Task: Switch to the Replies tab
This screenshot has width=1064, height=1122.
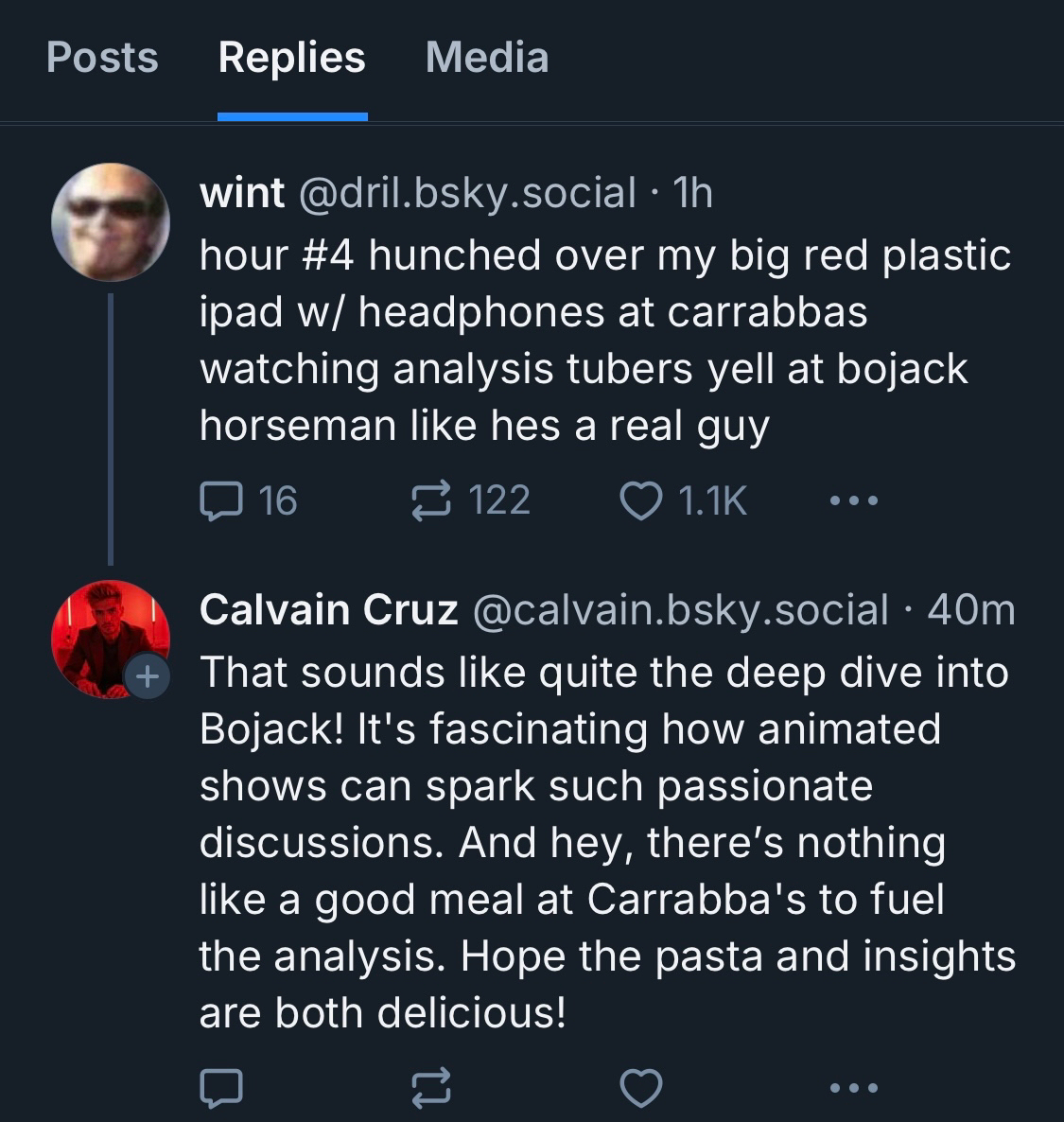Action: pyautogui.click(x=291, y=58)
